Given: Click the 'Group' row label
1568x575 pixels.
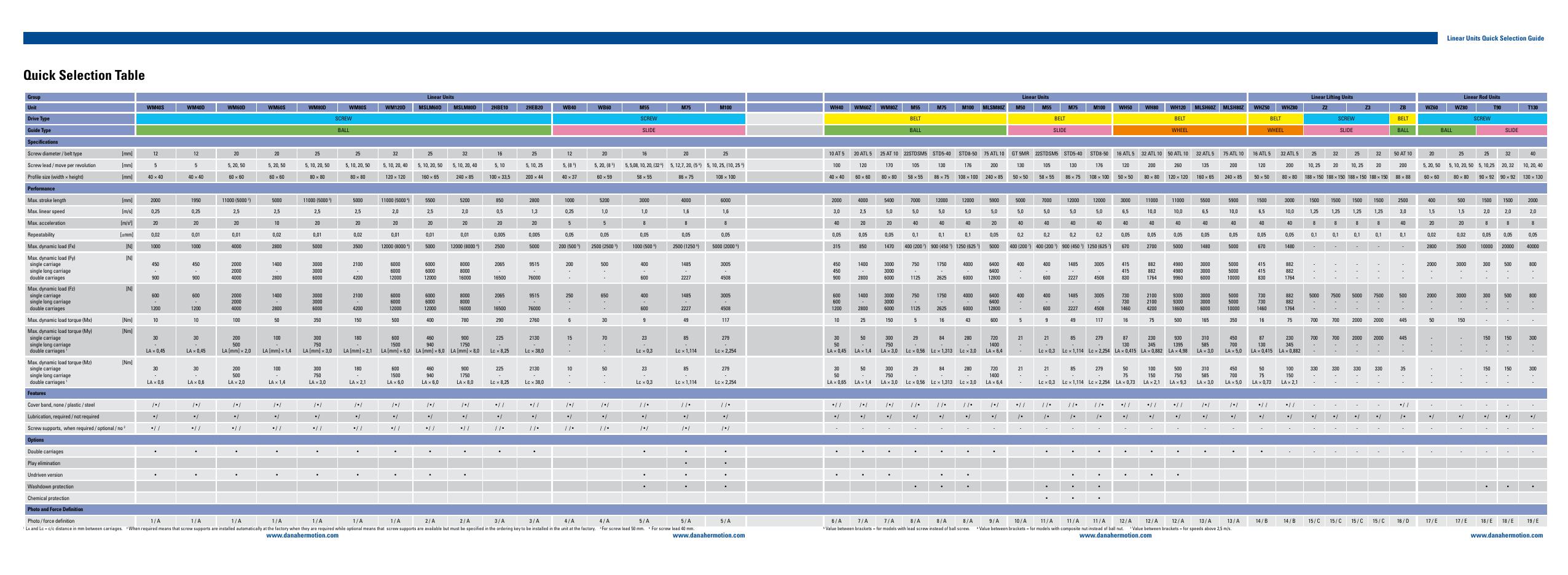Looking at the screenshot, I should click(x=34, y=97).
